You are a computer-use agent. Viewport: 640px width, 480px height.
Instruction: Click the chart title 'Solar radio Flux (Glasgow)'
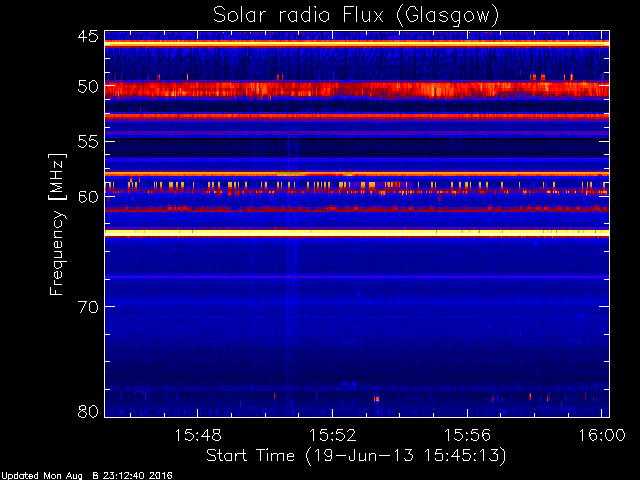(x=356, y=16)
